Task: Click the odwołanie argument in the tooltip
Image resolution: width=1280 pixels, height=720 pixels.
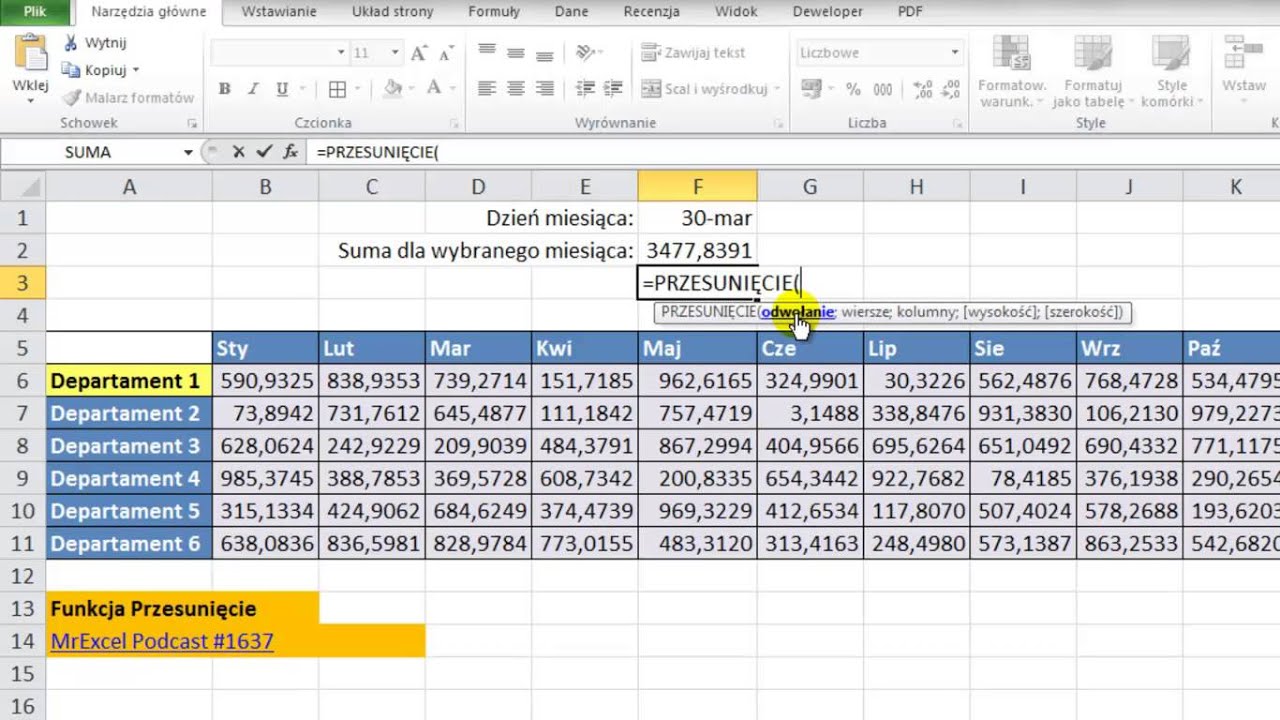Action: pos(797,312)
